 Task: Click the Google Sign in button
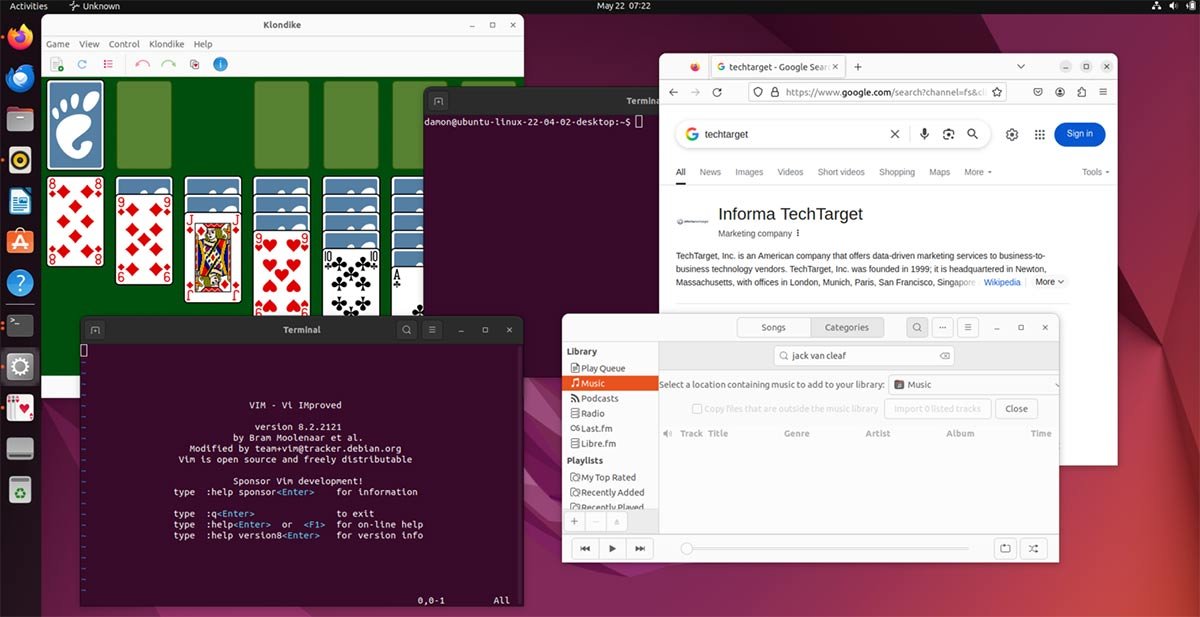point(1079,134)
